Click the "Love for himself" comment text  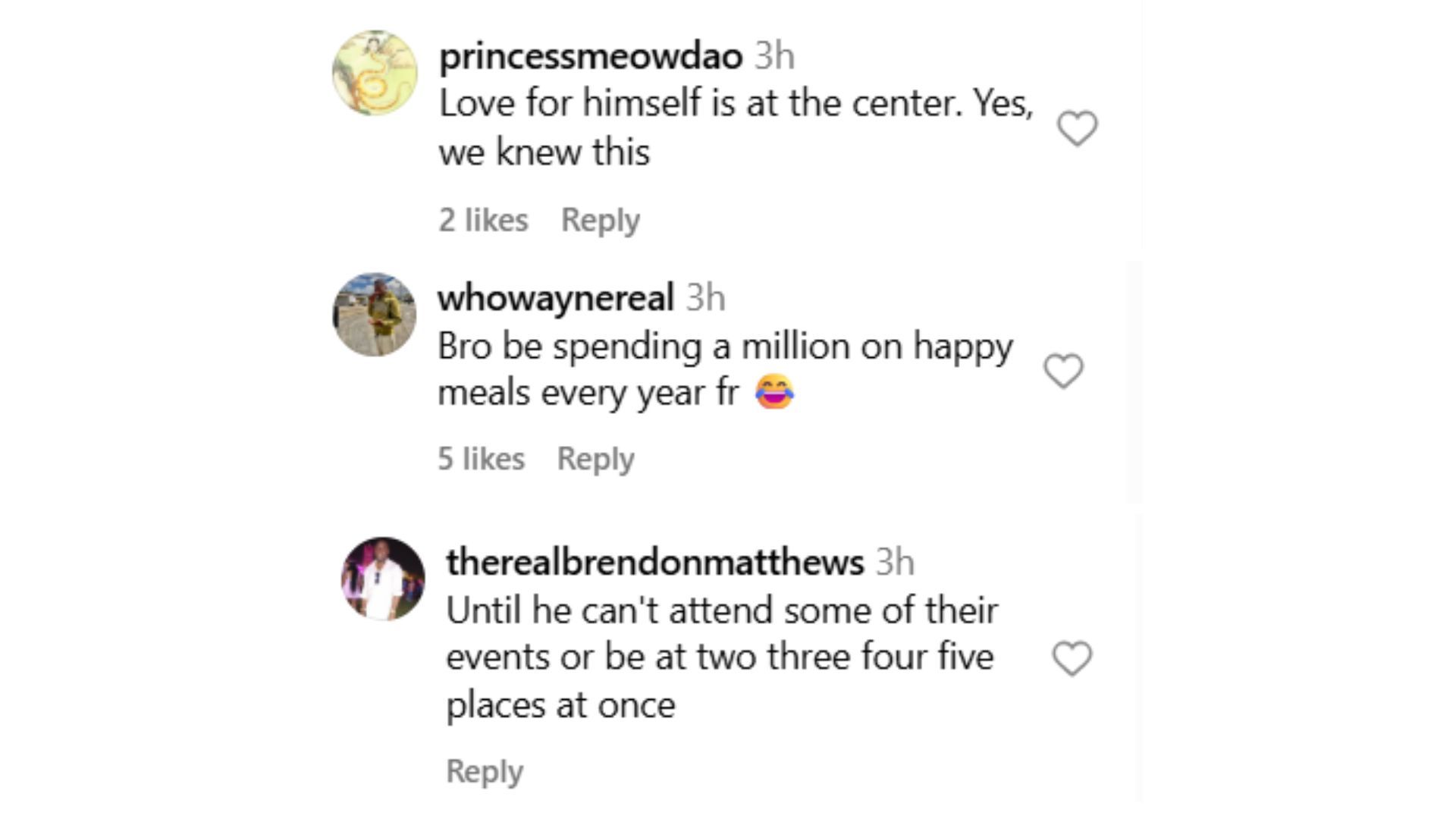pos(736,127)
